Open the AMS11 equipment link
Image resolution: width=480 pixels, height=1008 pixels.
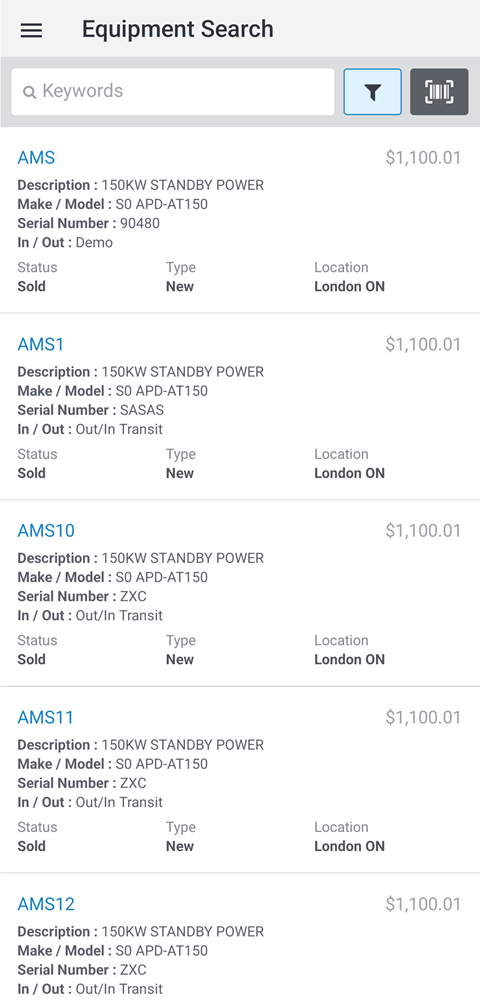pos(46,717)
